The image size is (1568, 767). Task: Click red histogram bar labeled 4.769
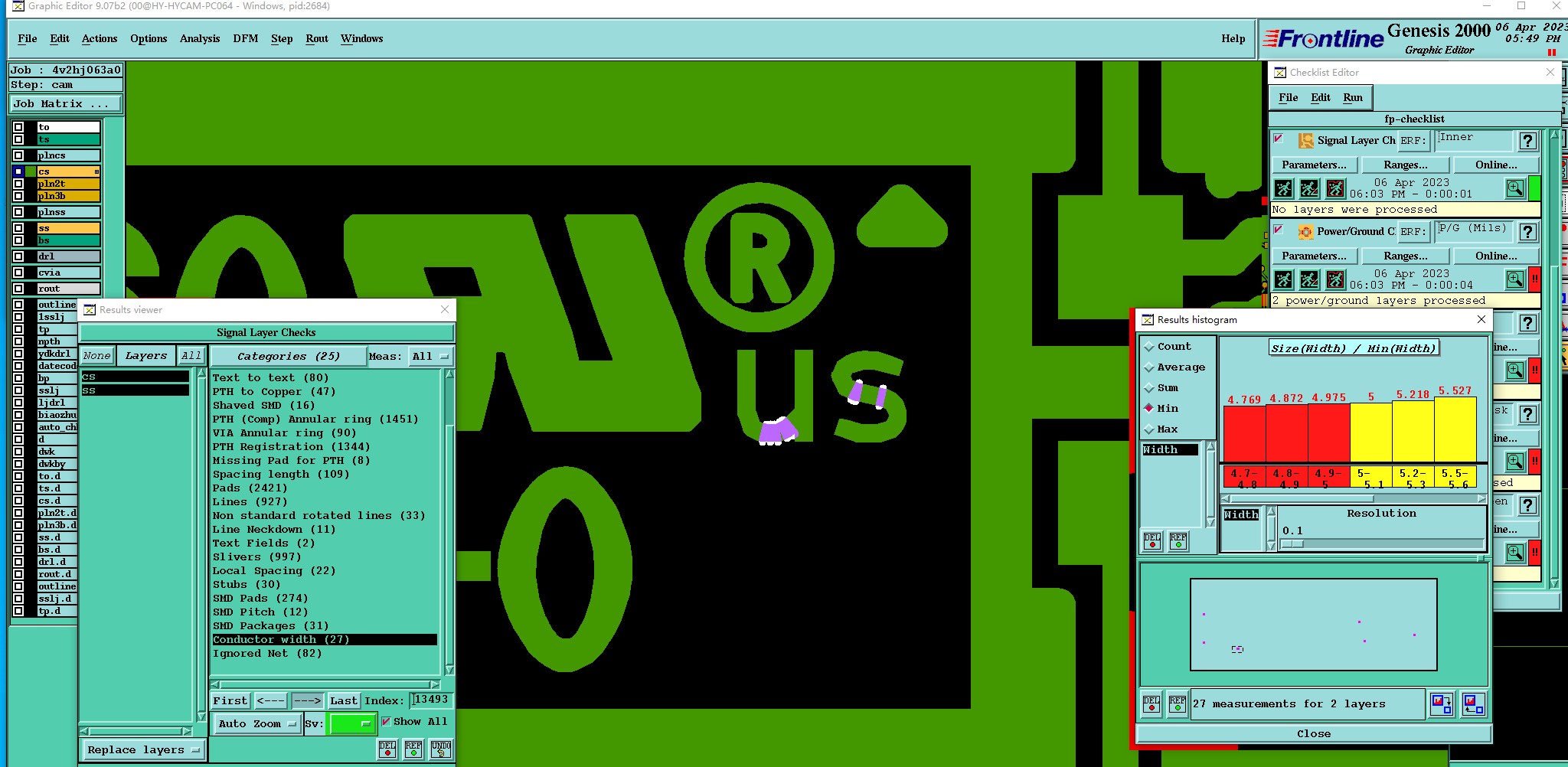(x=1244, y=433)
